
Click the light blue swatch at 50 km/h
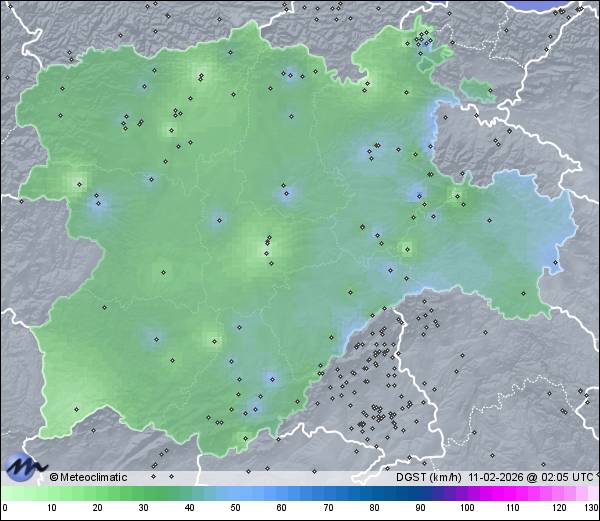[x=236, y=494]
